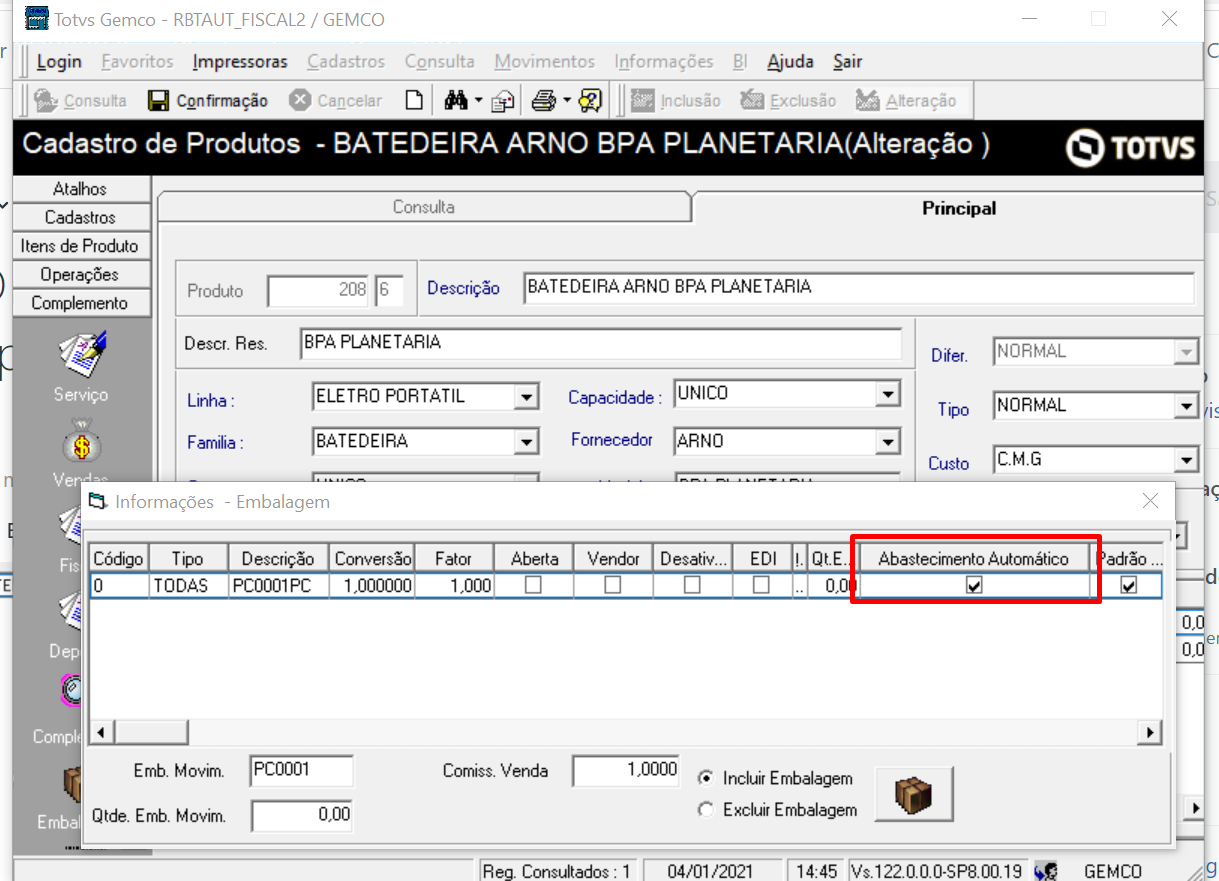Click the package box button in Embalagem dialog

pyautogui.click(x=914, y=794)
